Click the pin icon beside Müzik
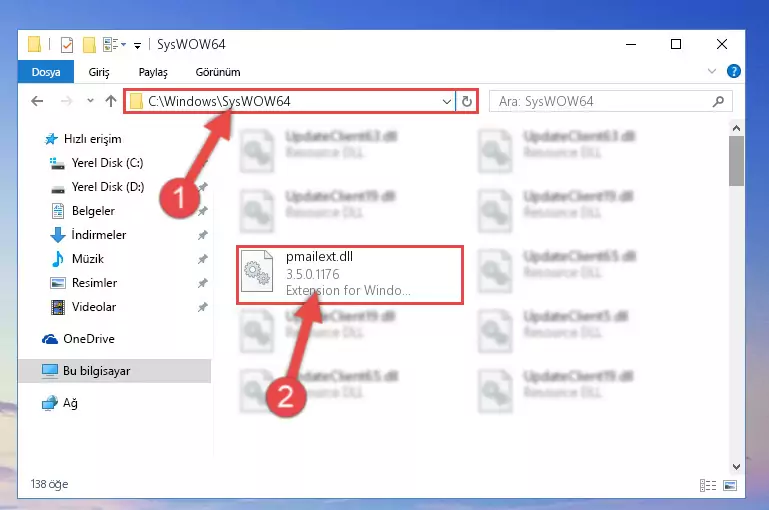 pos(203,259)
